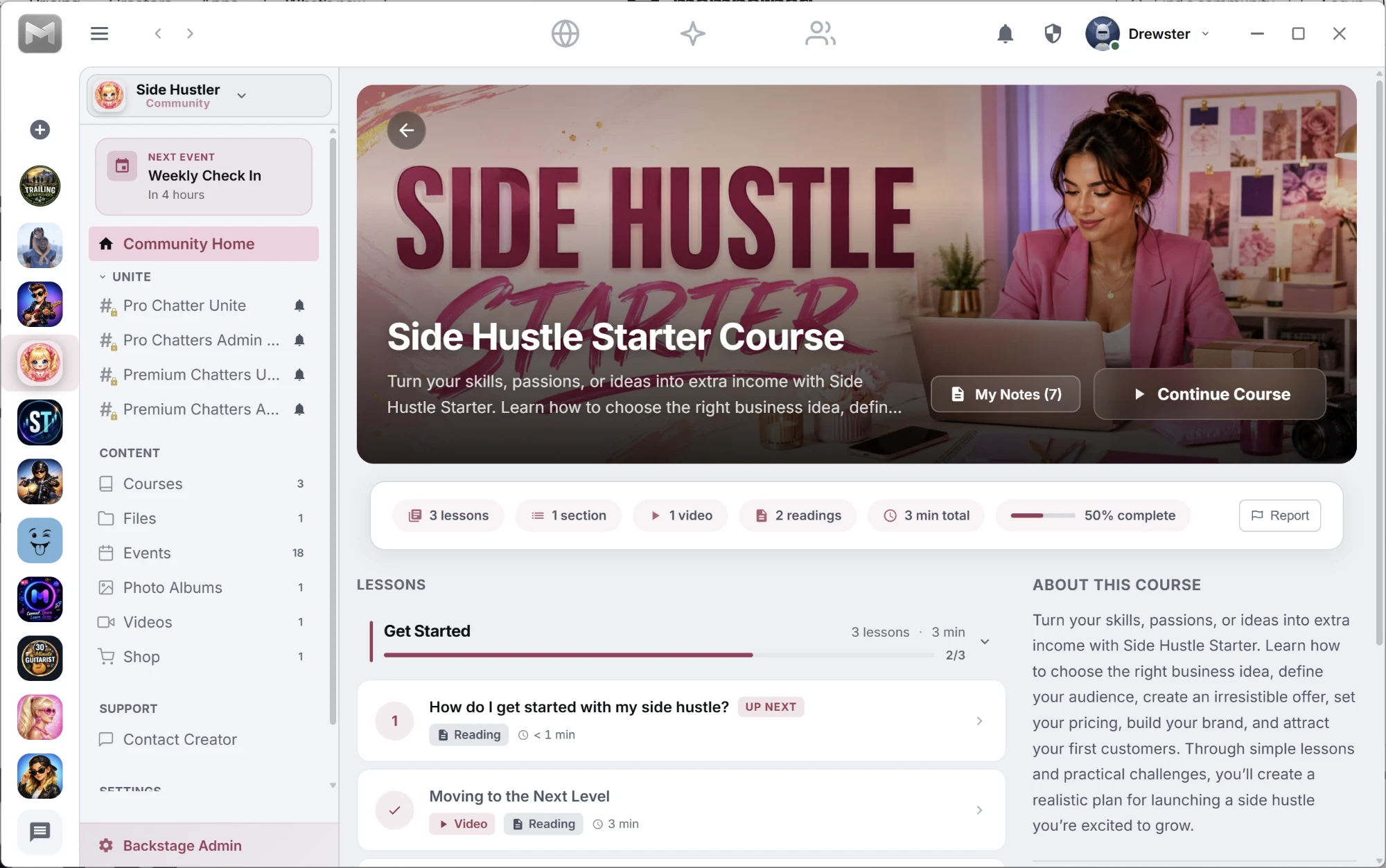Image resolution: width=1386 pixels, height=868 pixels.
Task: Open Courses in the sidebar
Action: coord(204,484)
